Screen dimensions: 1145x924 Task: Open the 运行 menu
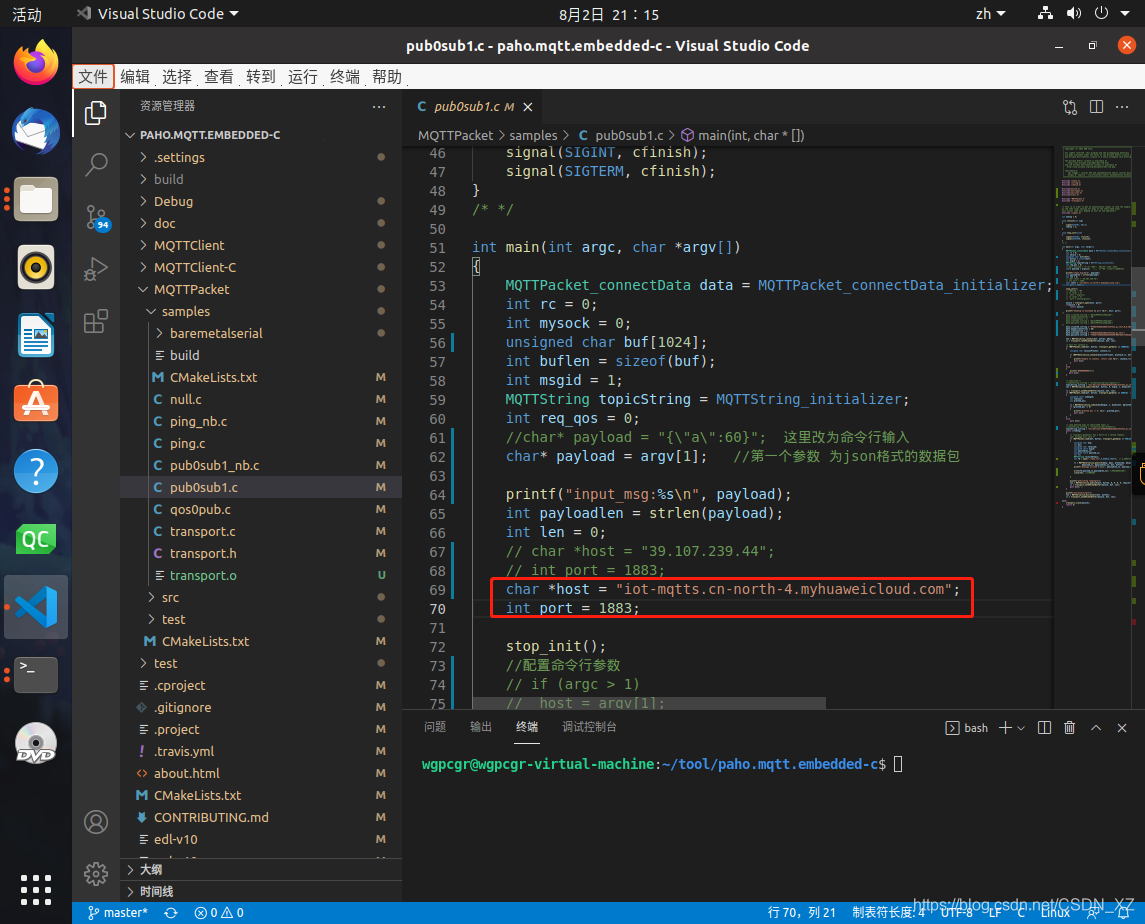pos(303,77)
